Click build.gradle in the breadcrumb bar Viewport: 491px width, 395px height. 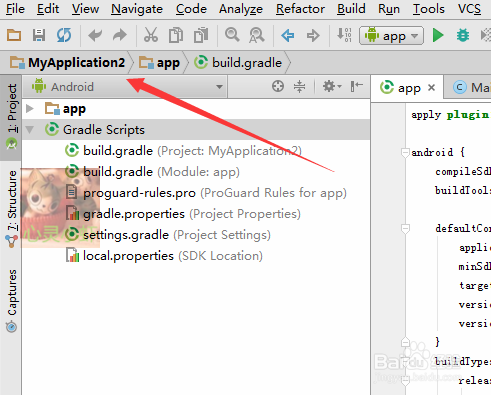point(238,63)
